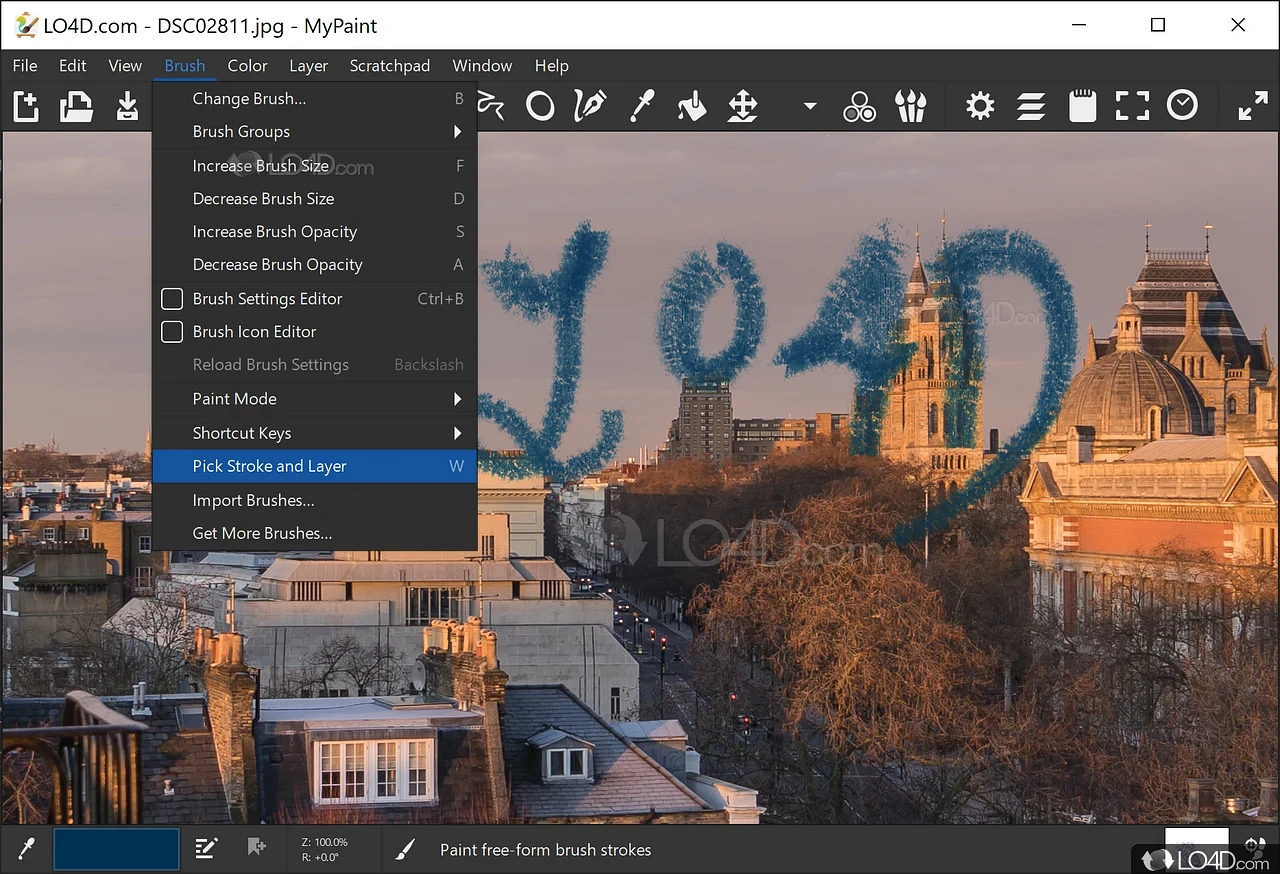This screenshot has width=1280, height=874.
Task: Tick the Brush Icon Editor checkbox
Action: (172, 331)
